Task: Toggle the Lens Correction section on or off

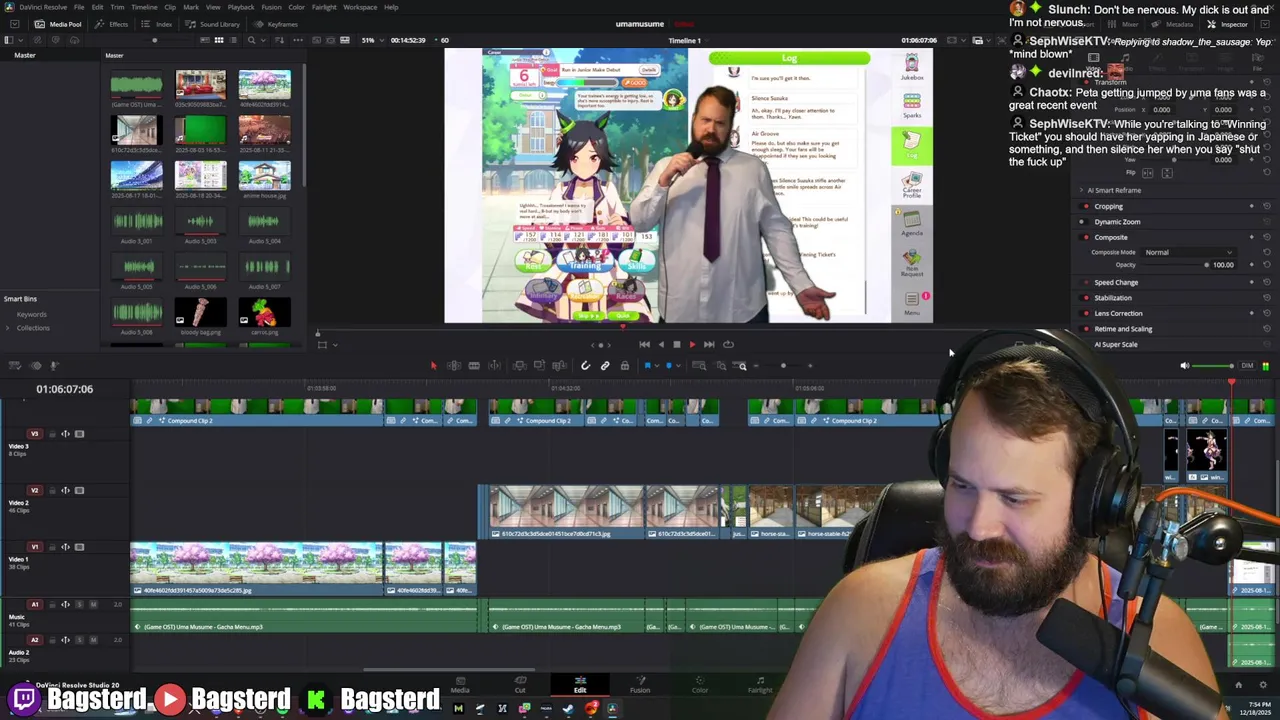Action: coord(1086,313)
